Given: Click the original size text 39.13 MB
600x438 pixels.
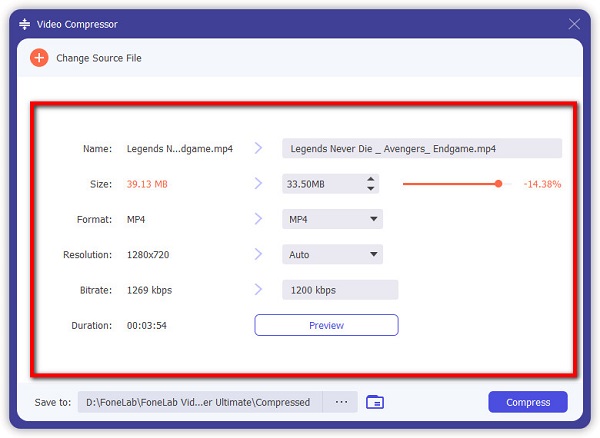Looking at the screenshot, I should (x=147, y=184).
